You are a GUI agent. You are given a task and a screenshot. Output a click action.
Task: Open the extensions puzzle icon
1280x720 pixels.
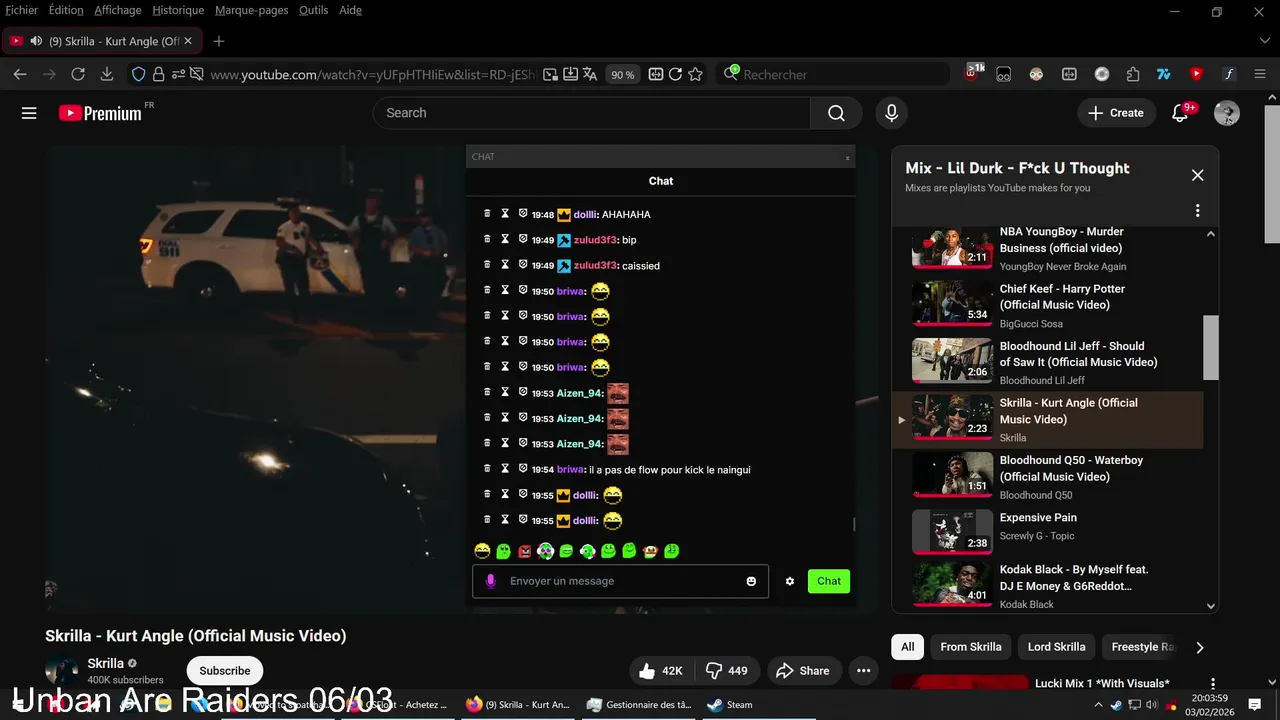click(1133, 74)
